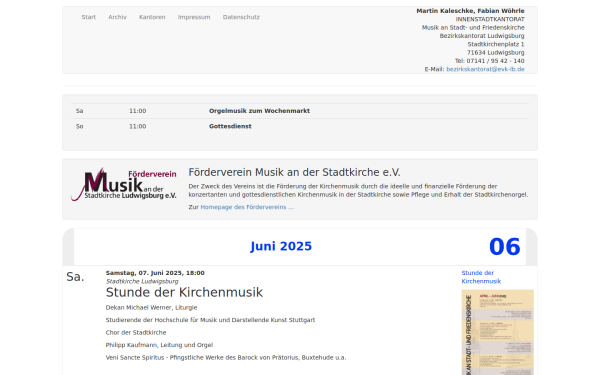Click the Bezirkskantorat Ludwigsburg line

pos(482,36)
